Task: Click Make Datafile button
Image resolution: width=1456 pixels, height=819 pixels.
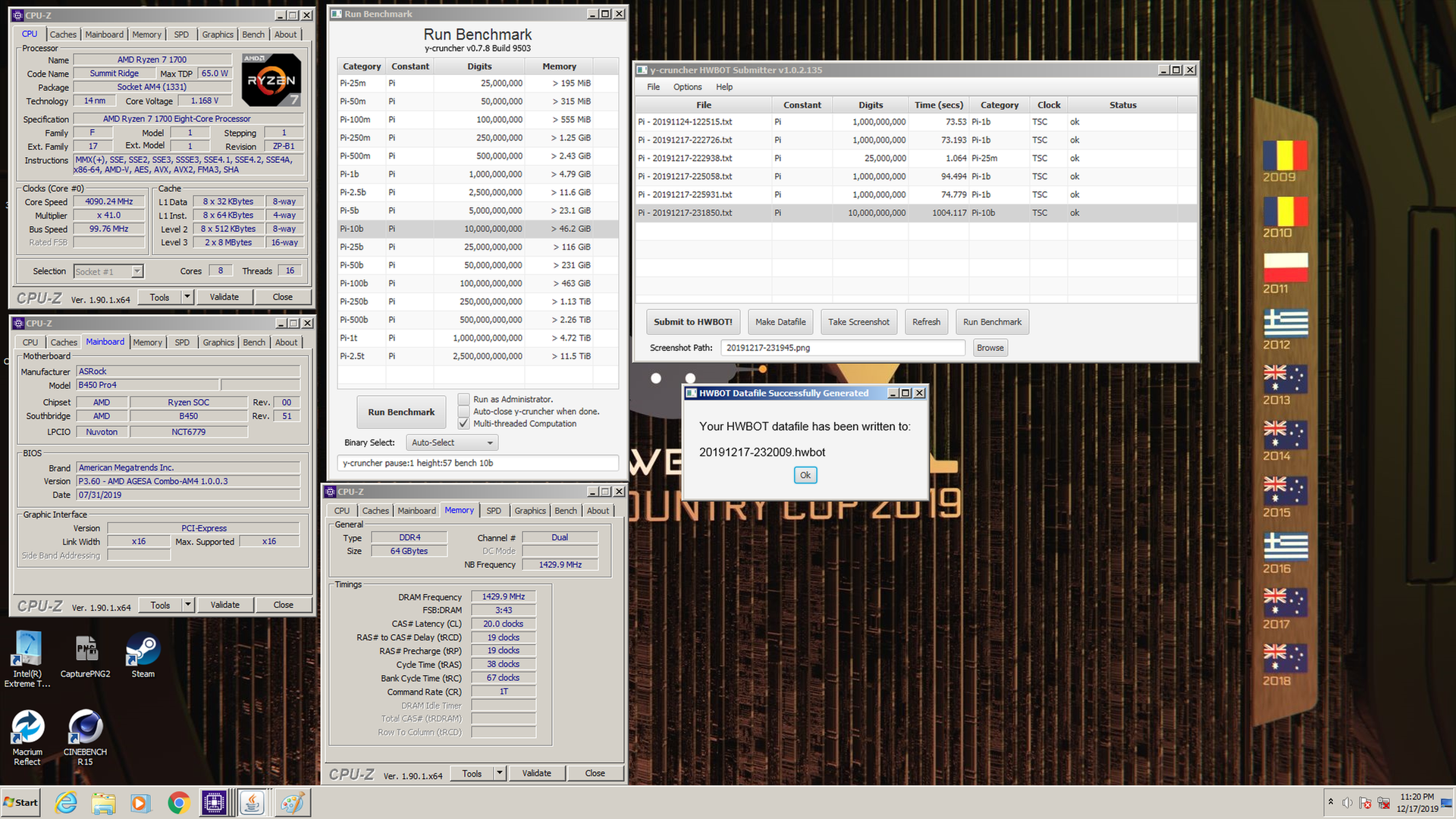Action: coord(780,322)
